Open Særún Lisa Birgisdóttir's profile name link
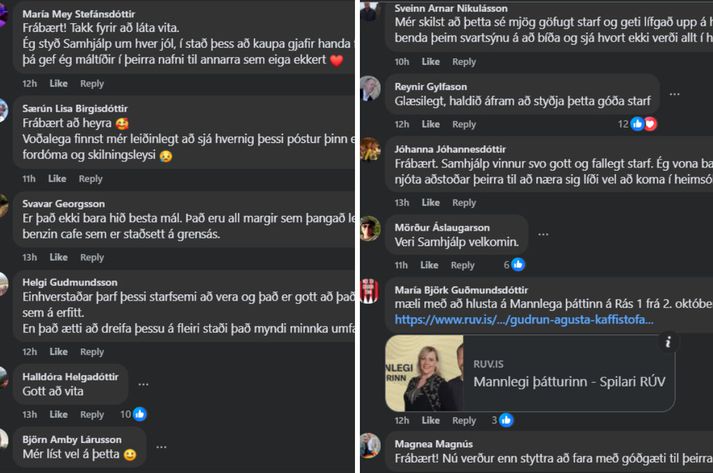This screenshot has height=473, width=713. 82,108
